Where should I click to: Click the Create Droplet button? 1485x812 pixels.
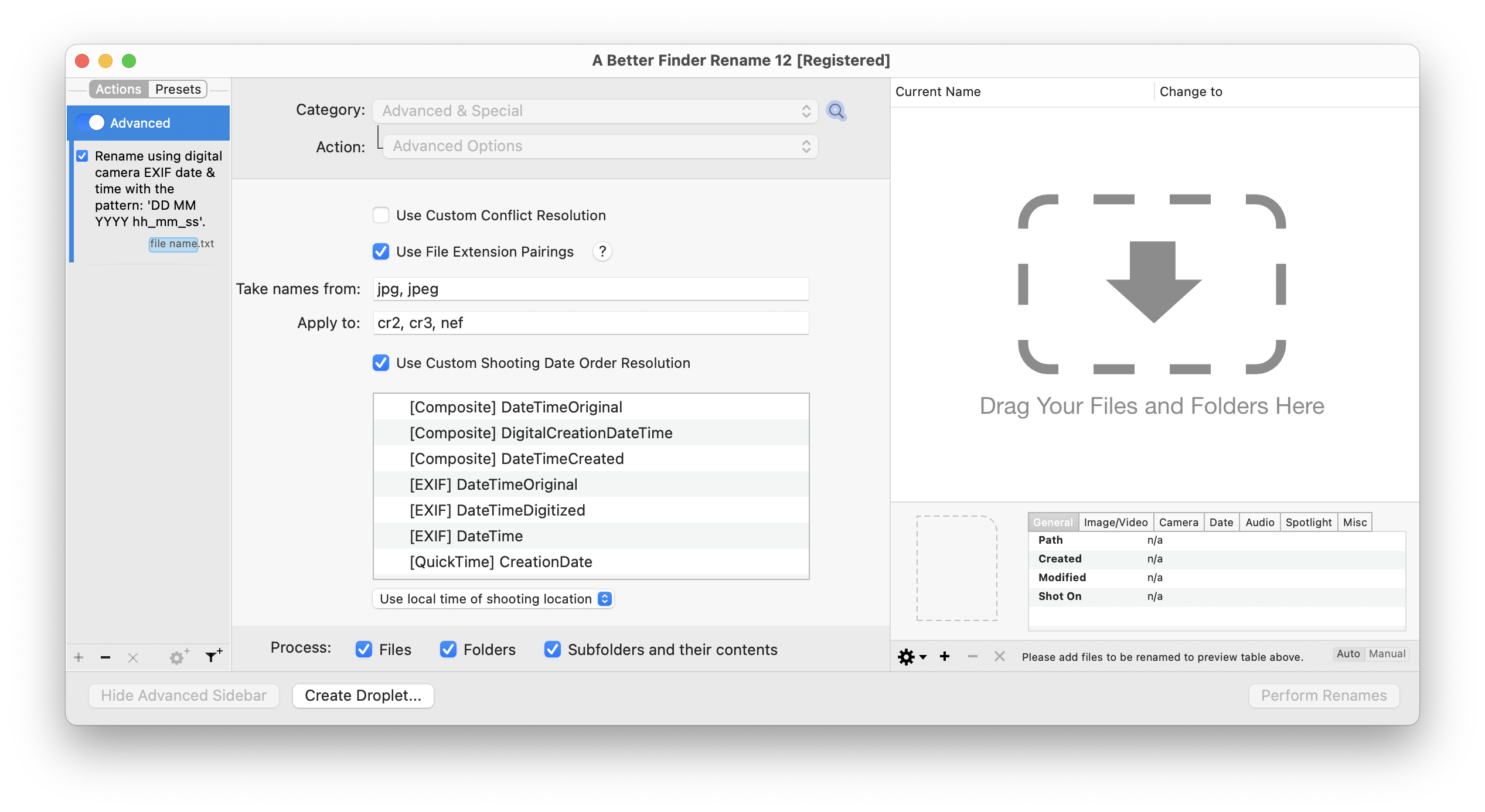tap(363, 695)
